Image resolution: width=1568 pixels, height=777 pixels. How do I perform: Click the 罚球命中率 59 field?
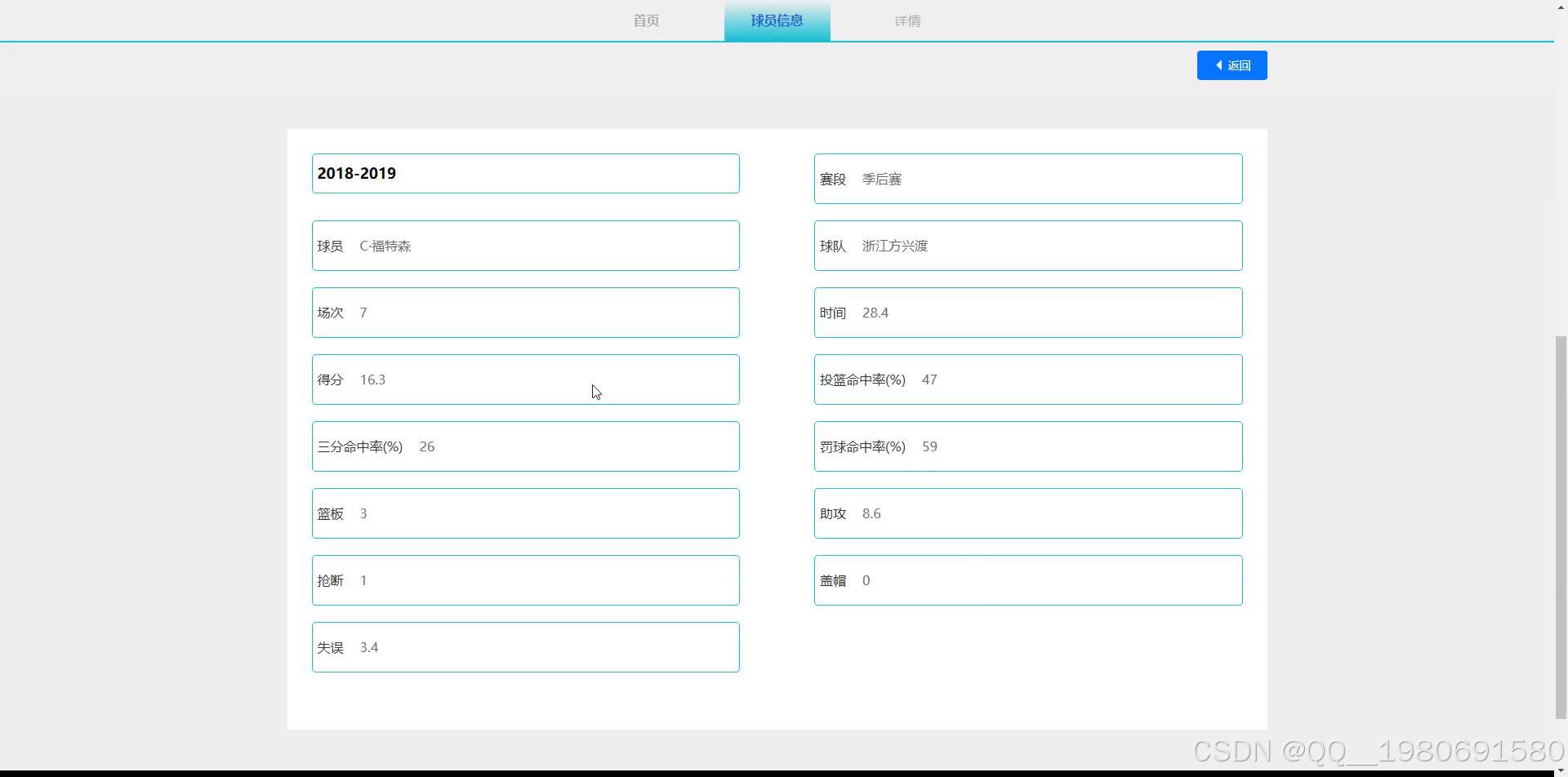point(1027,446)
